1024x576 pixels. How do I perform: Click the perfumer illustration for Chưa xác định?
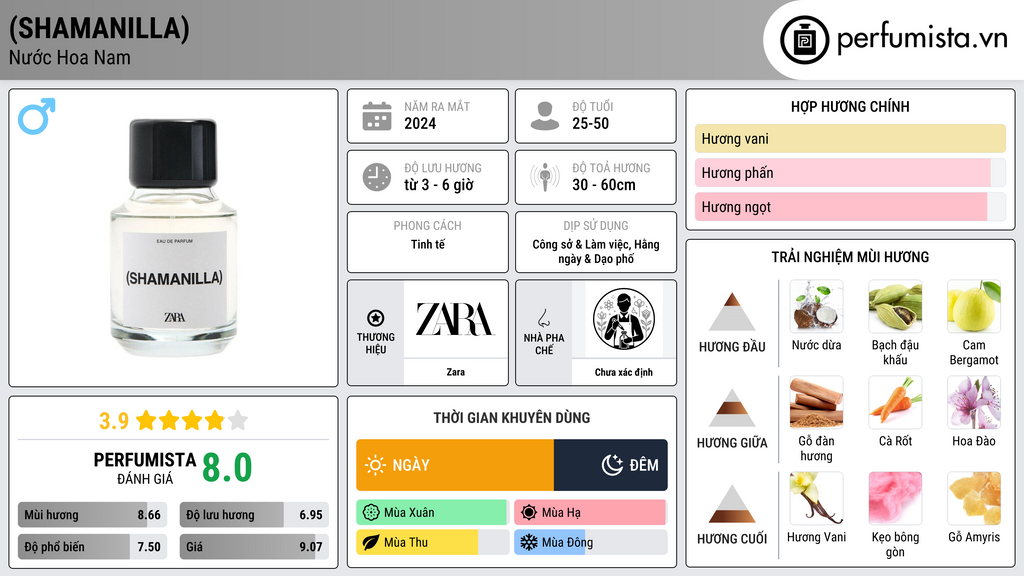point(624,319)
